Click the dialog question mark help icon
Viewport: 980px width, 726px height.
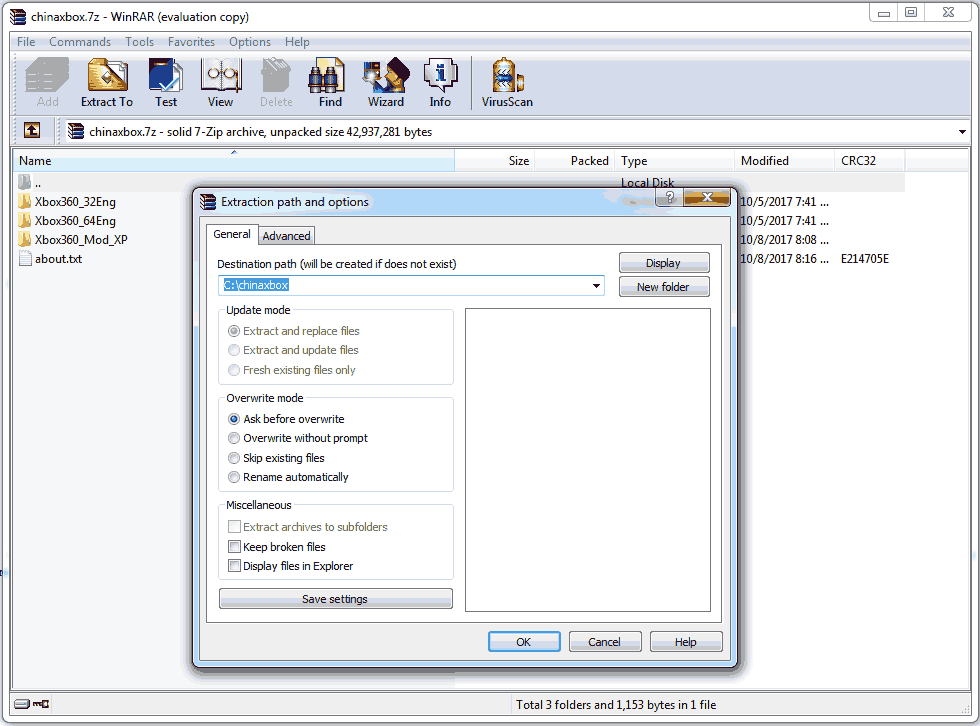click(669, 197)
